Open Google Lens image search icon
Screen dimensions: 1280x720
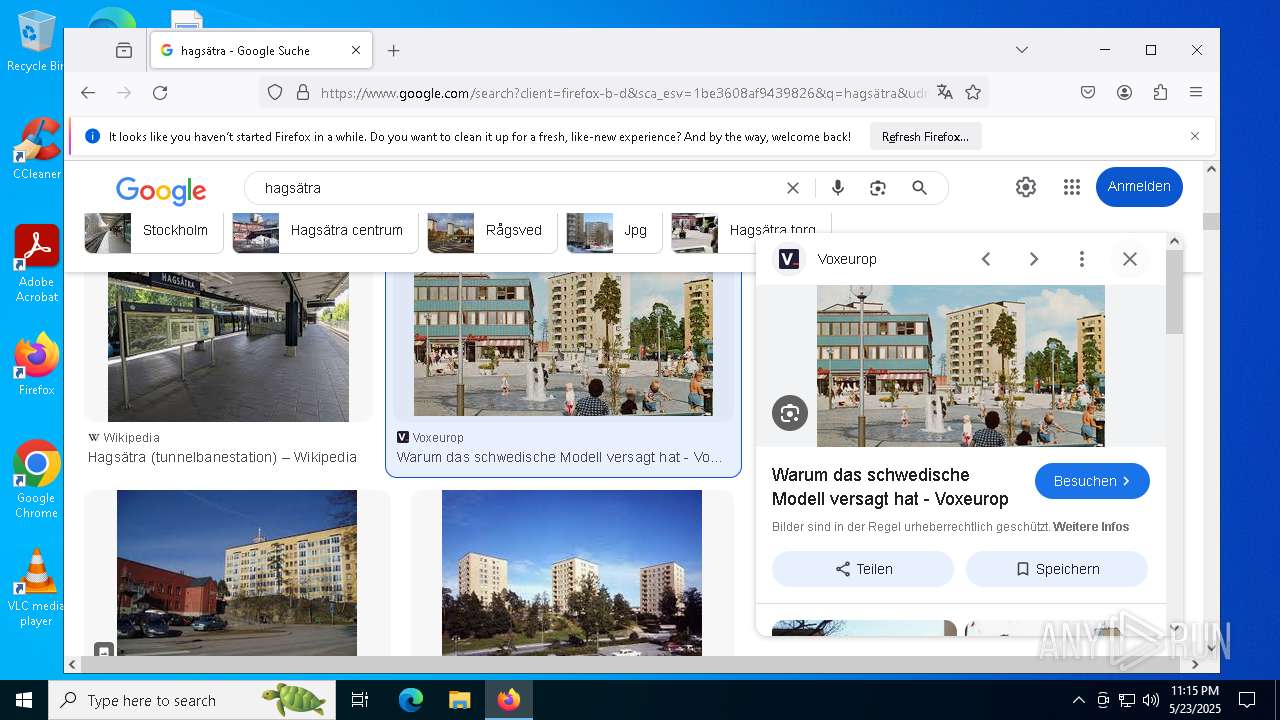[x=878, y=188]
